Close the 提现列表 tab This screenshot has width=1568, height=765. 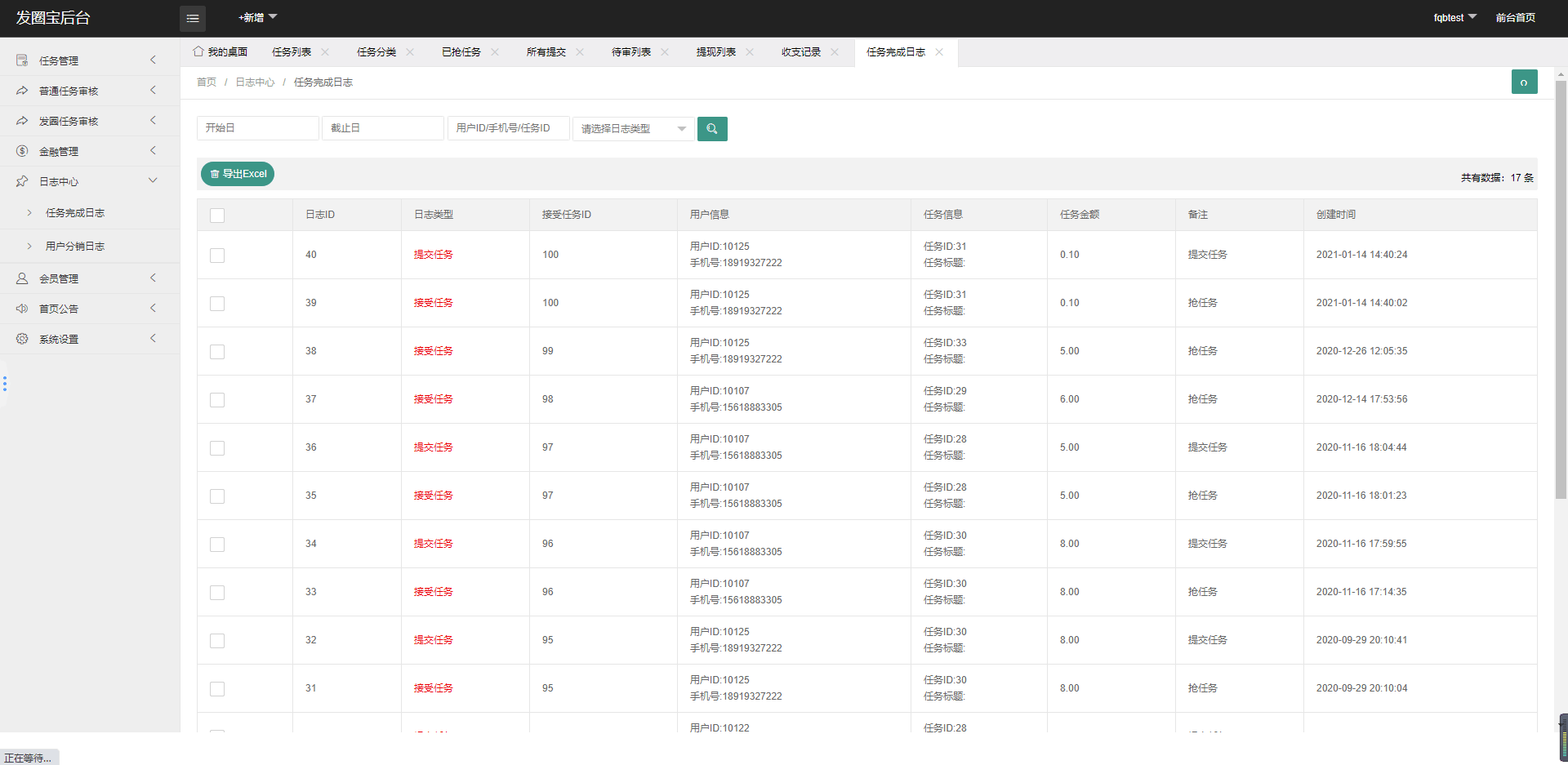[x=750, y=52]
